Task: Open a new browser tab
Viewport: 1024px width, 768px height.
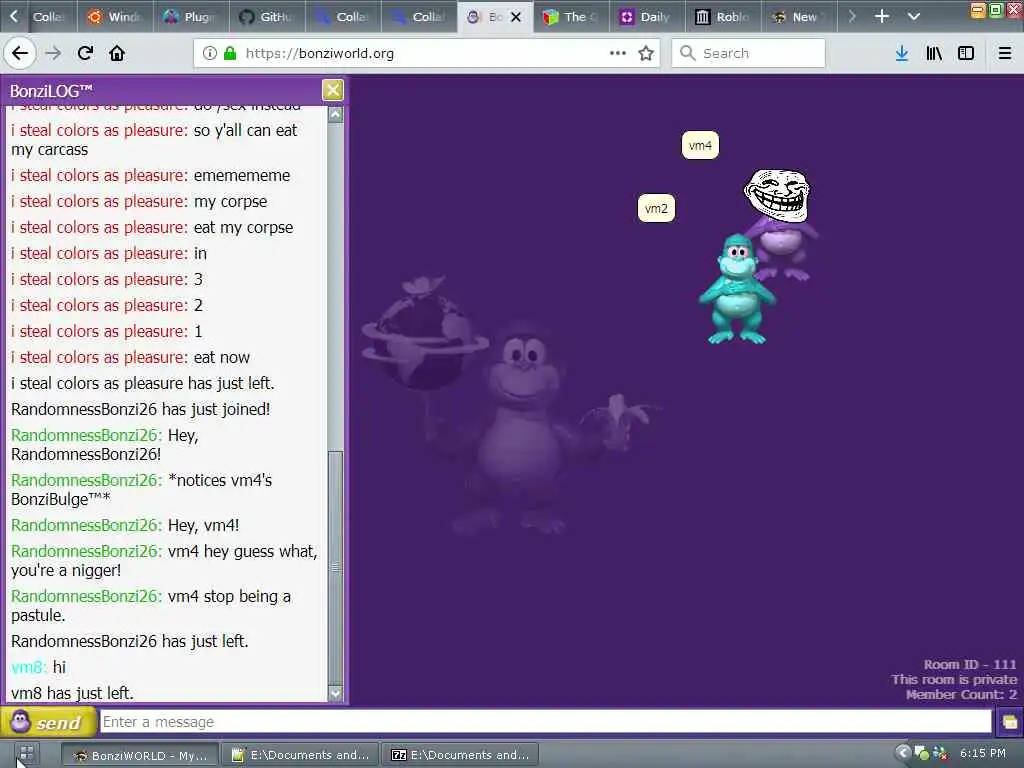Action: pyautogui.click(x=882, y=16)
